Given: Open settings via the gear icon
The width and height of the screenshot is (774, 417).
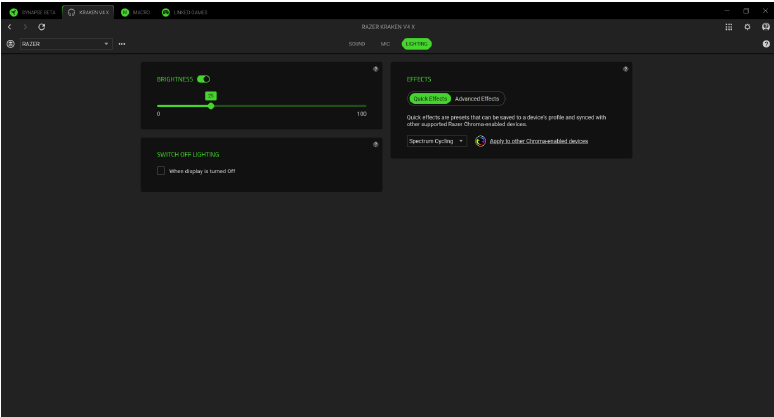Looking at the screenshot, I should [747, 27].
